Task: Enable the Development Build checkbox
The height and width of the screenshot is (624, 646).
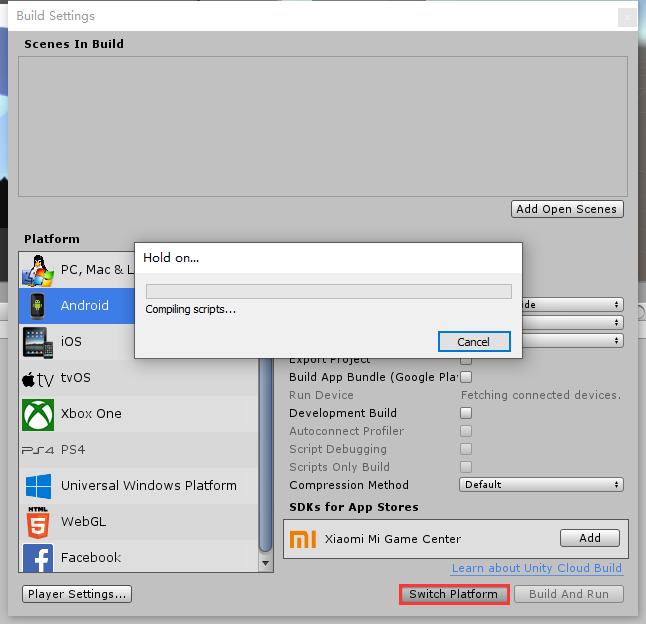Action: 466,413
